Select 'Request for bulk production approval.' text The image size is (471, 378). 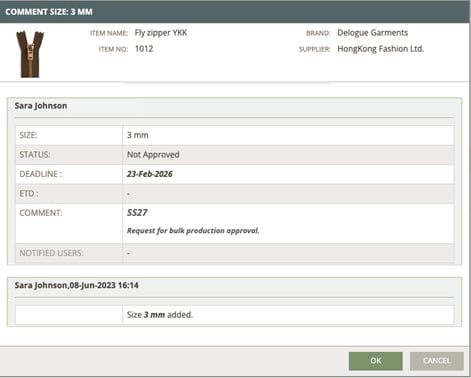[x=193, y=231]
